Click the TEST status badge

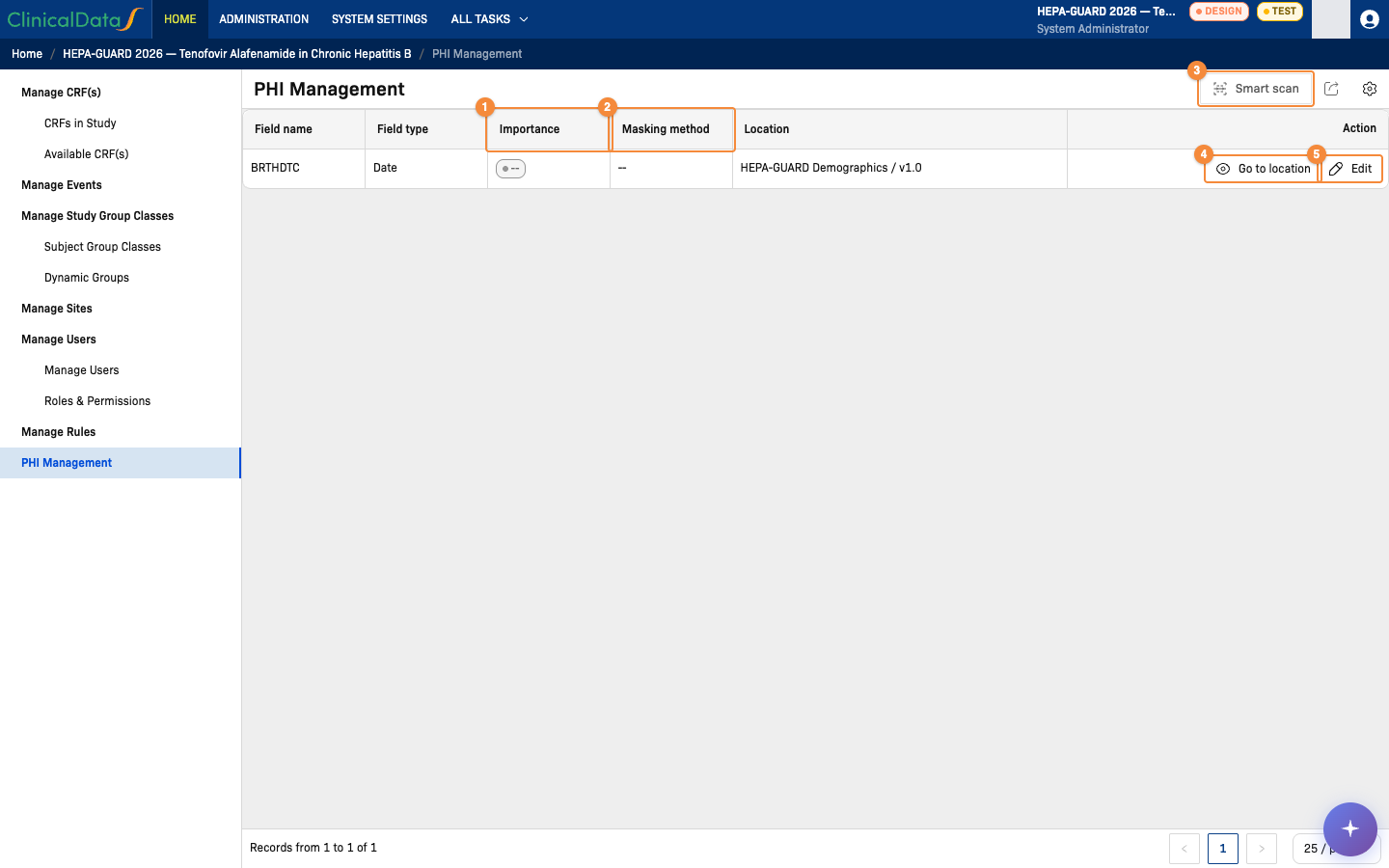pyautogui.click(x=1280, y=12)
